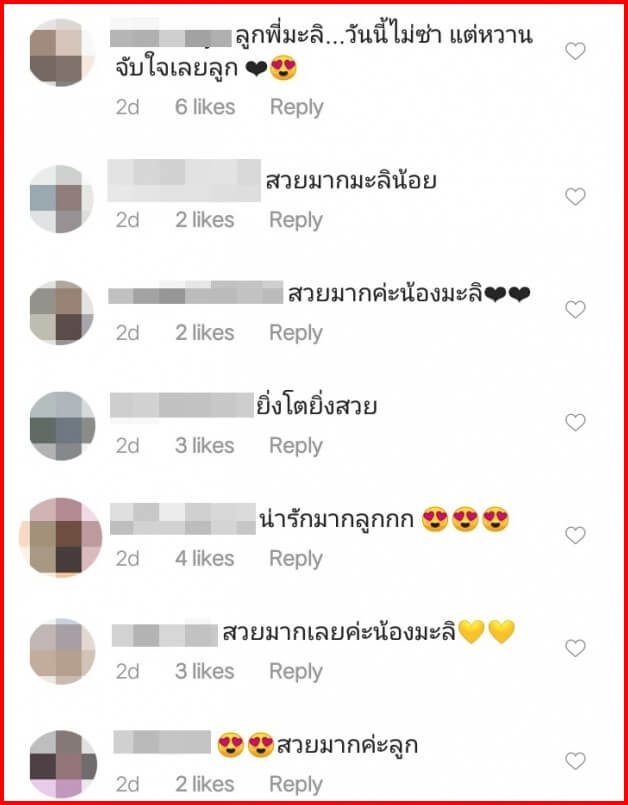Reply to the yellow hearts comment
The height and width of the screenshot is (805, 628).
point(296,672)
